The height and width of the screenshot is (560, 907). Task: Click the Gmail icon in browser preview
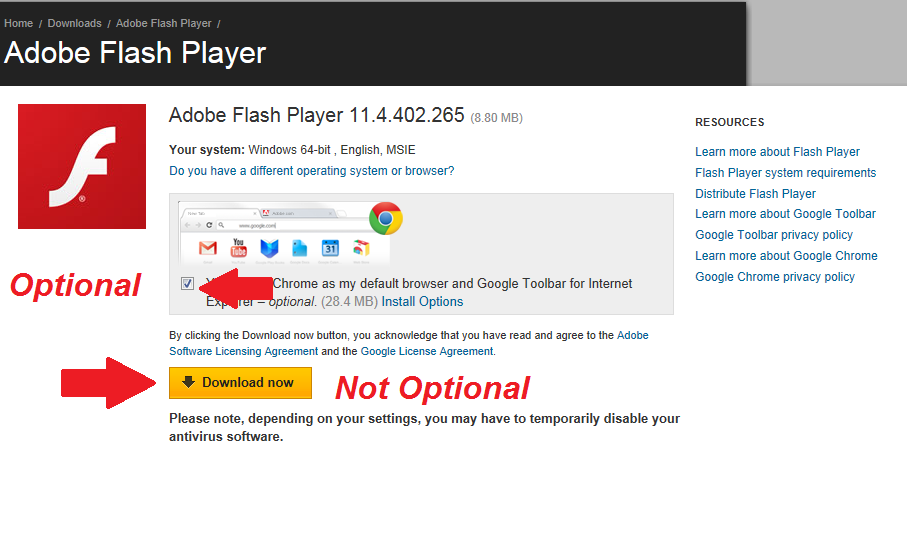[x=208, y=248]
